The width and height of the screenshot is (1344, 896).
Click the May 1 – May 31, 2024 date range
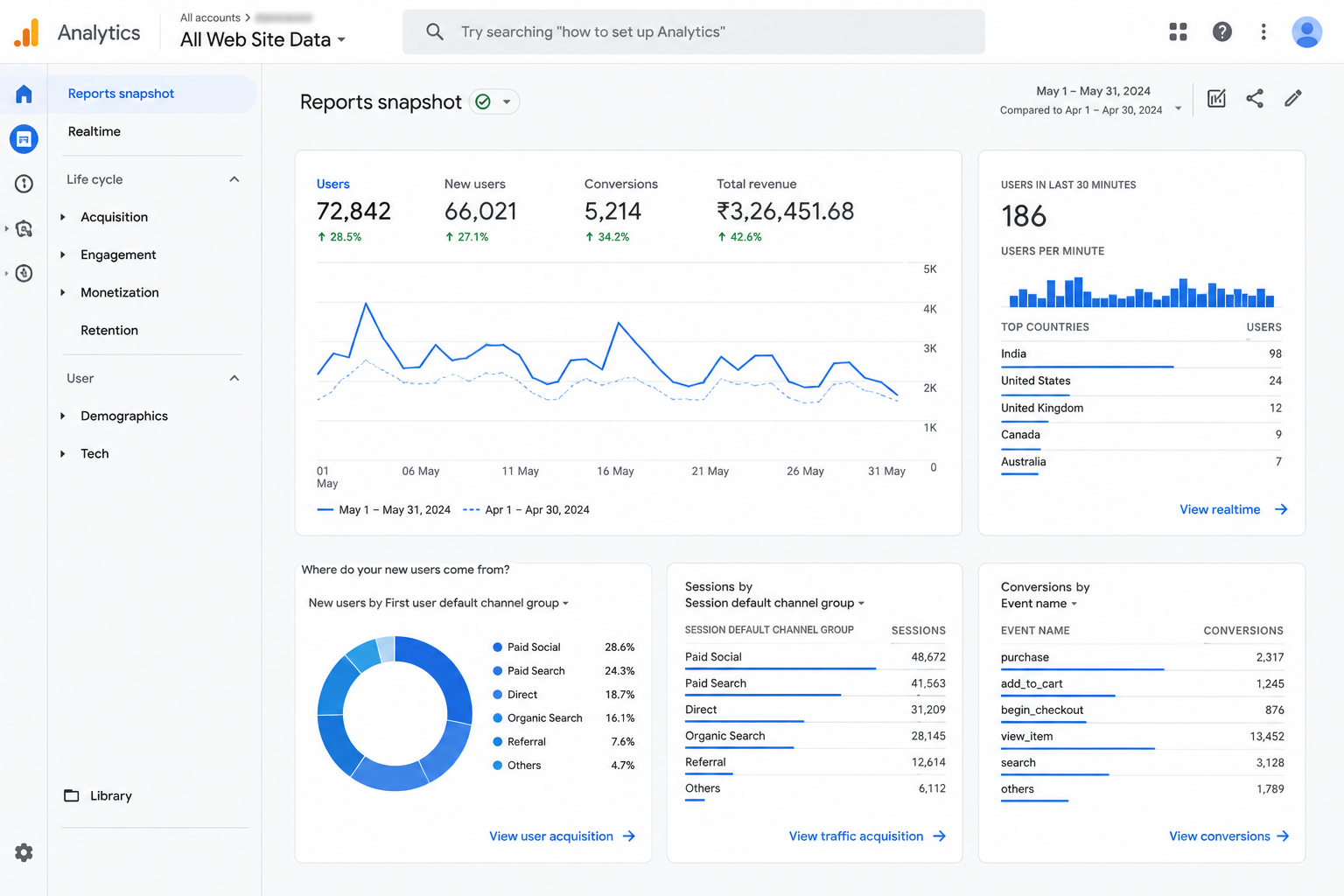(x=1093, y=91)
